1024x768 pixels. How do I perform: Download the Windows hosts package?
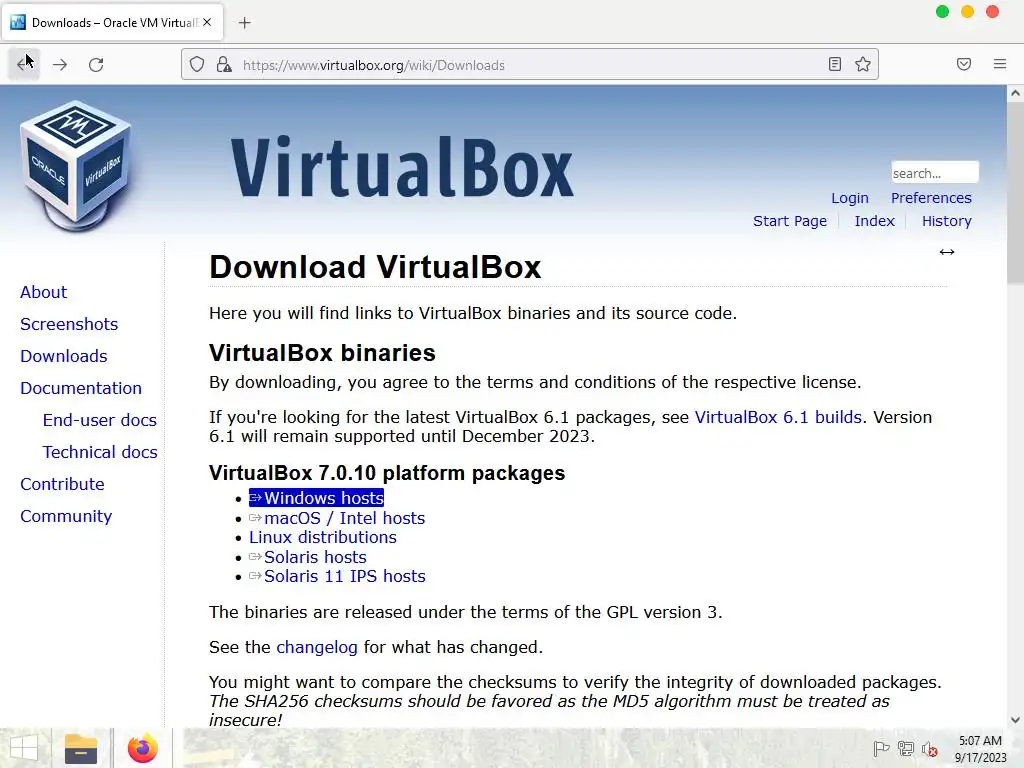coord(317,498)
